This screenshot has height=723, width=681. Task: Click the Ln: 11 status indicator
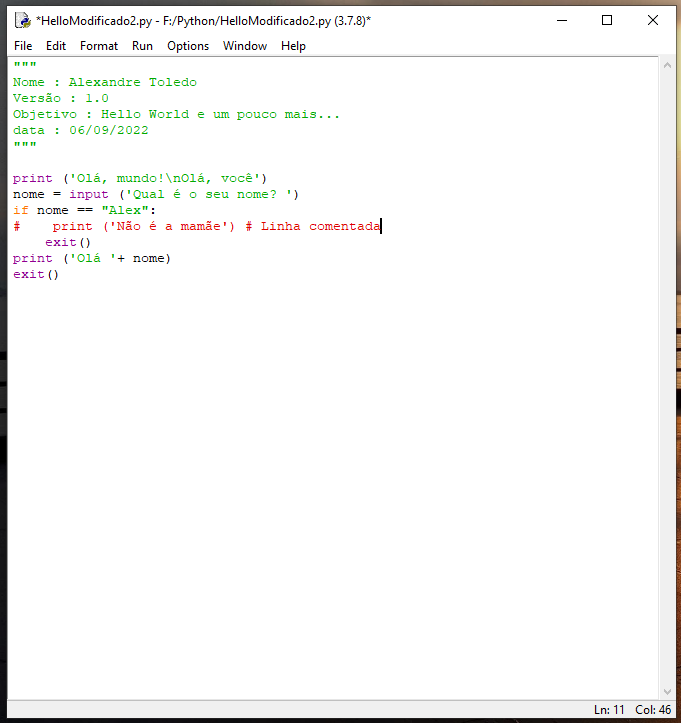point(609,710)
